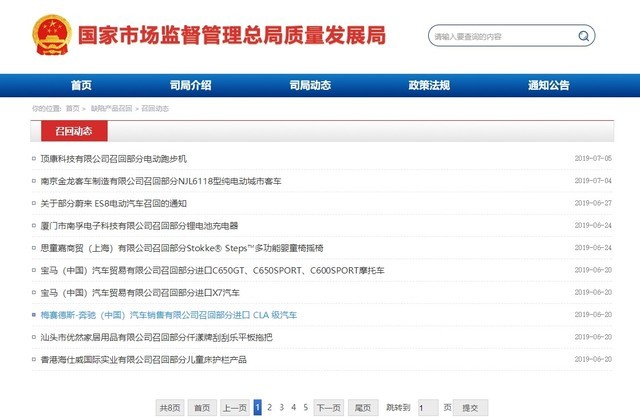
Task: Open 梅赛德斯-奔驰 CLA级汽车 recall notice
Action: [169, 315]
